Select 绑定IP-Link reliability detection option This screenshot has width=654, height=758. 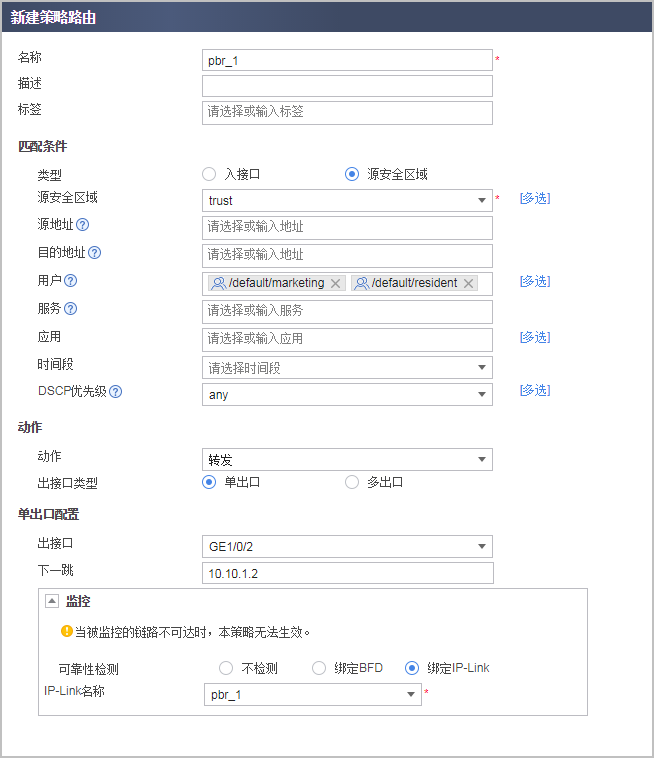(411, 668)
